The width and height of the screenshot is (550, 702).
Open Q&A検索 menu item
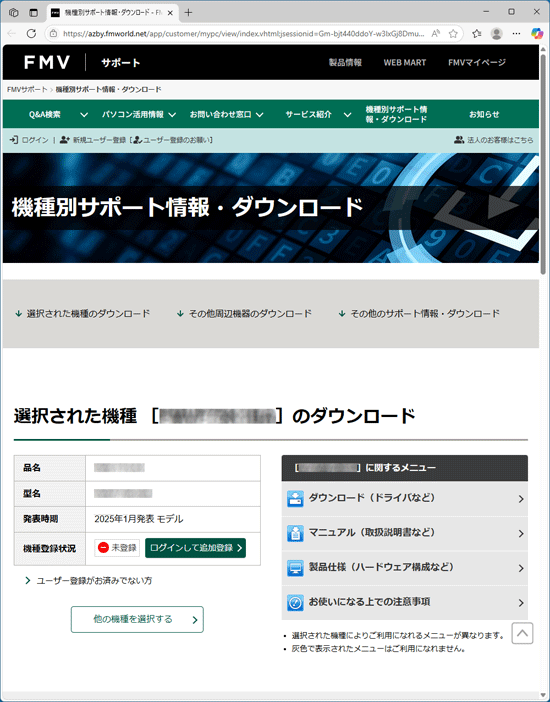coord(45,115)
